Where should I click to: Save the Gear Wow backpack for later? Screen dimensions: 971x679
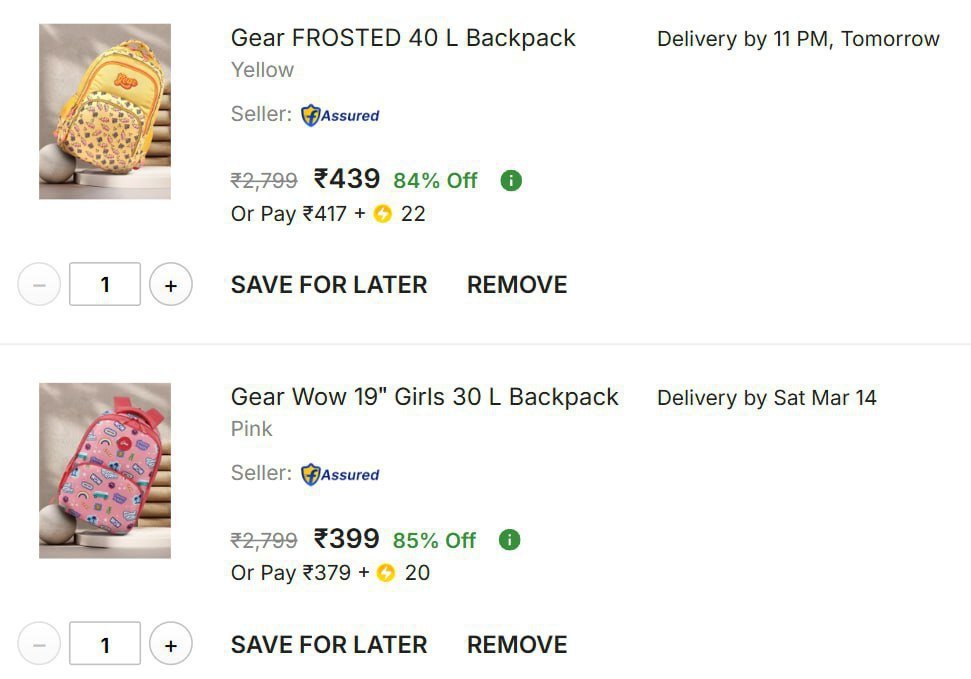tap(329, 645)
